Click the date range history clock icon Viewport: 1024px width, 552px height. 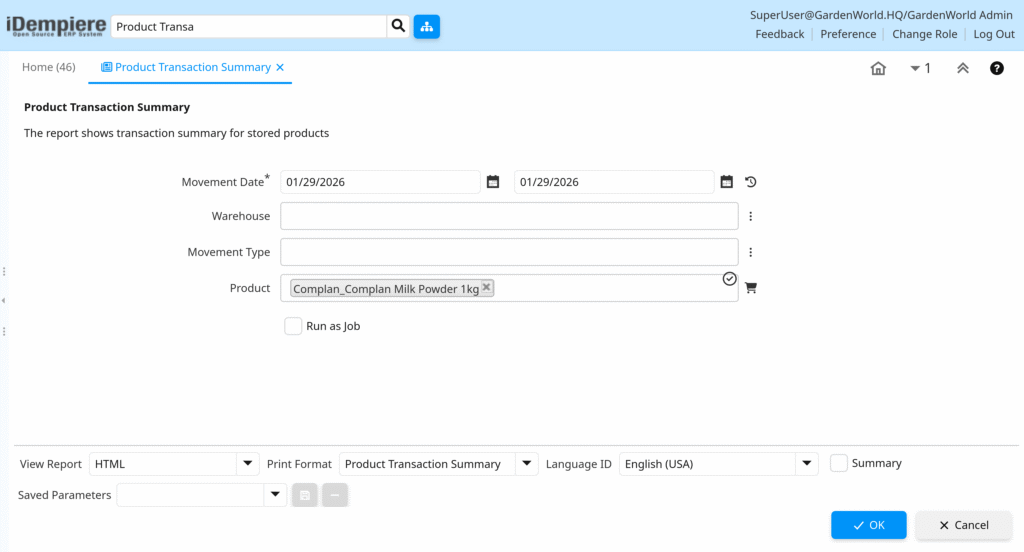[x=750, y=182]
